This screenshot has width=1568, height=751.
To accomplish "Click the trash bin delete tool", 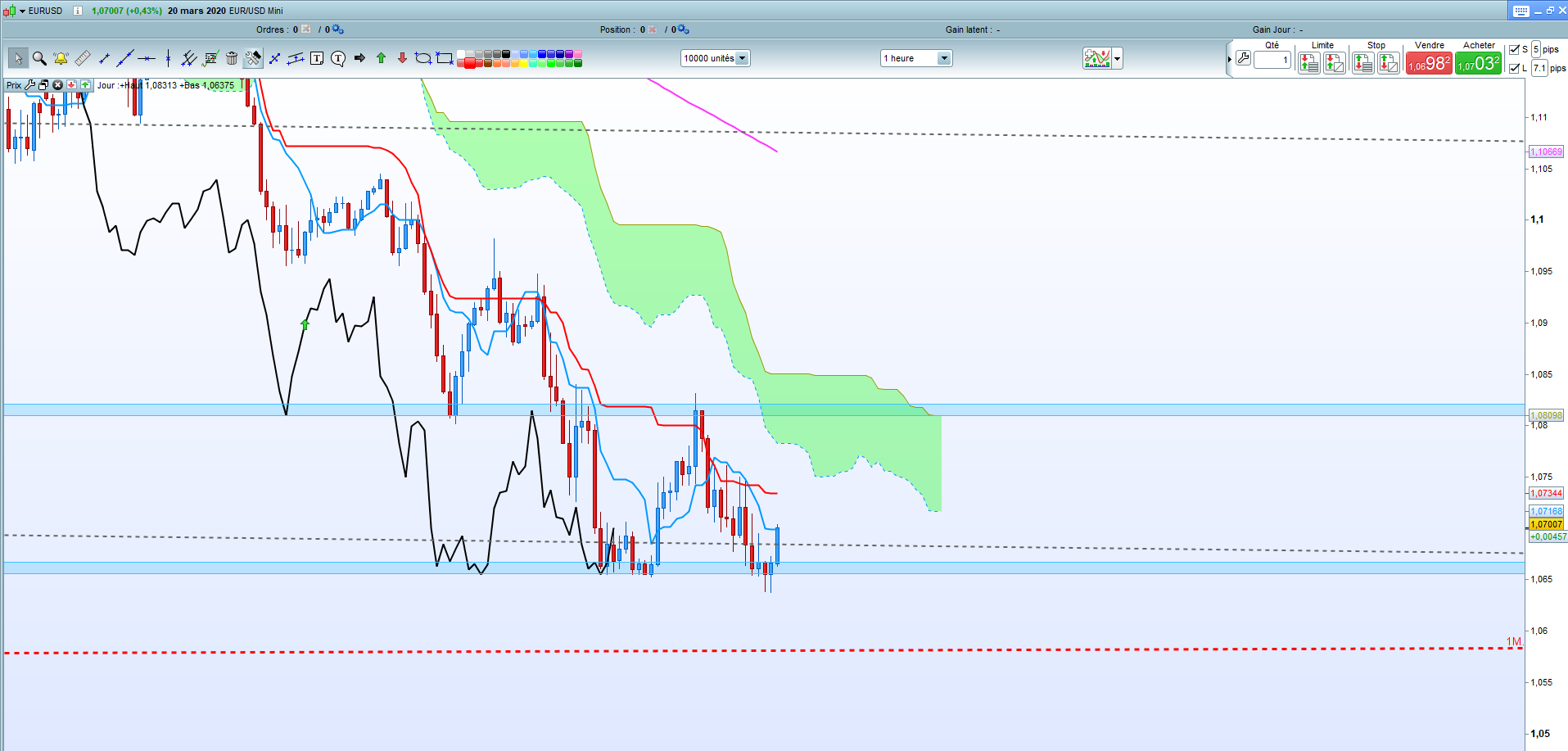I will click(232, 58).
